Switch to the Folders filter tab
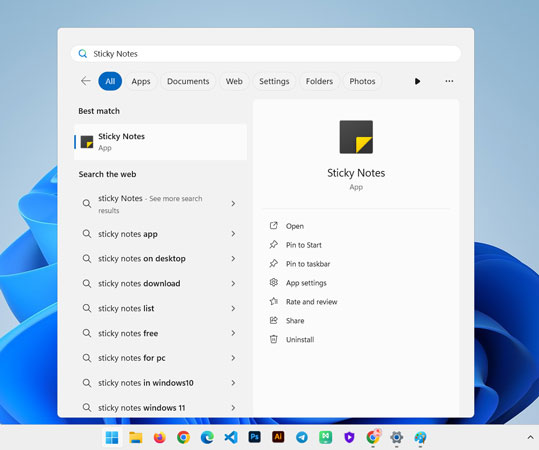 [319, 81]
